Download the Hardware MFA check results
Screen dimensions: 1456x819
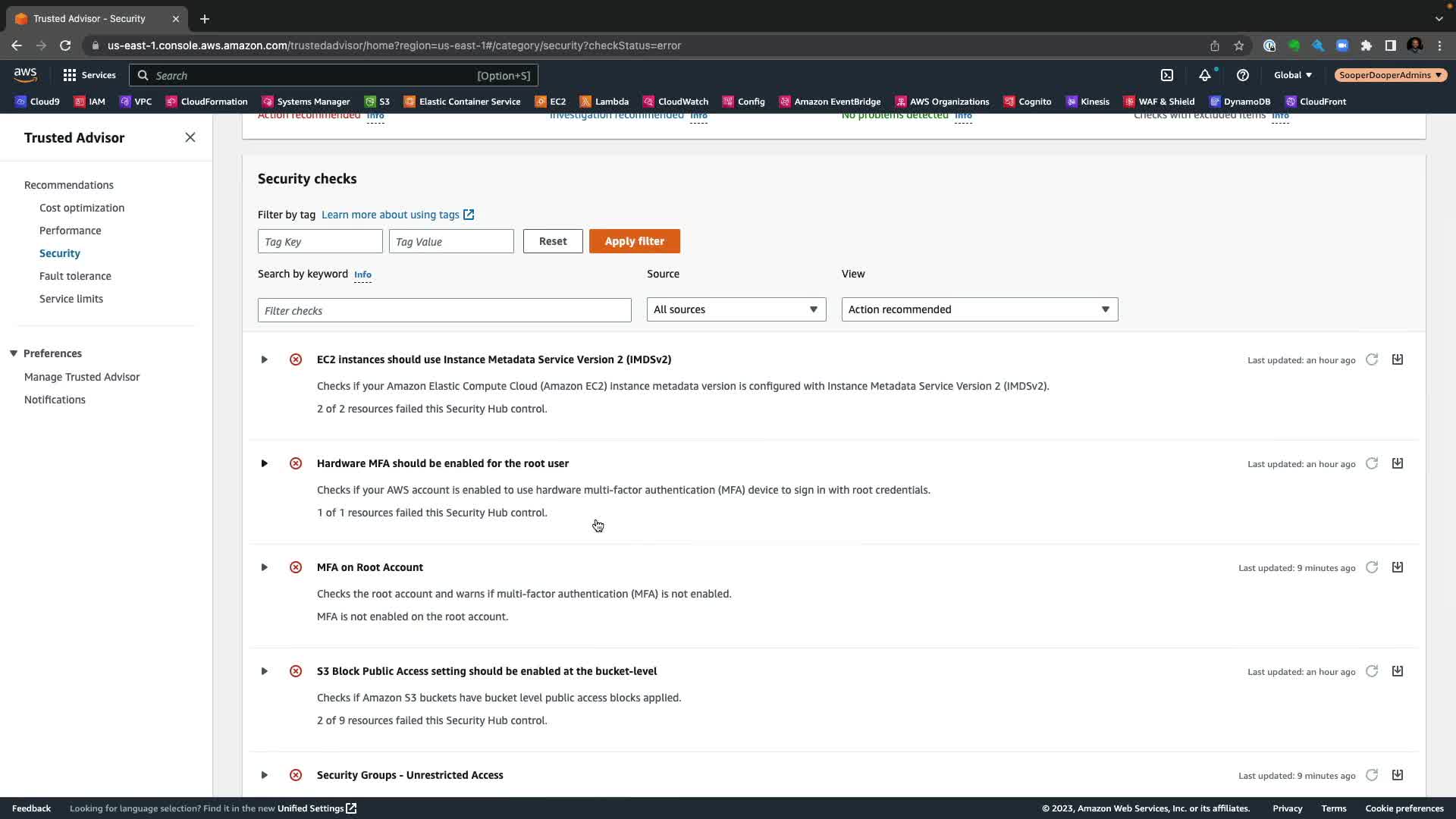point(1398,463)
